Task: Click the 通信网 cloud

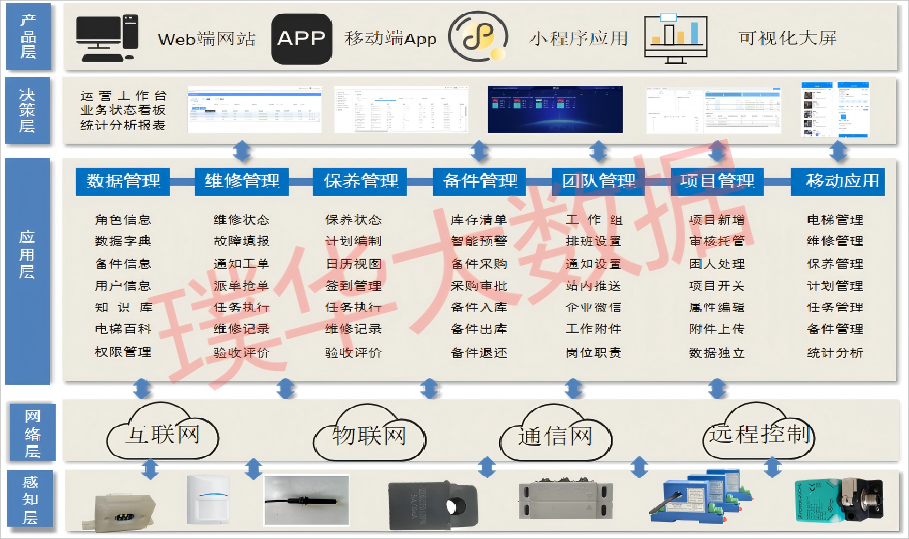Action: pos(555,435)
